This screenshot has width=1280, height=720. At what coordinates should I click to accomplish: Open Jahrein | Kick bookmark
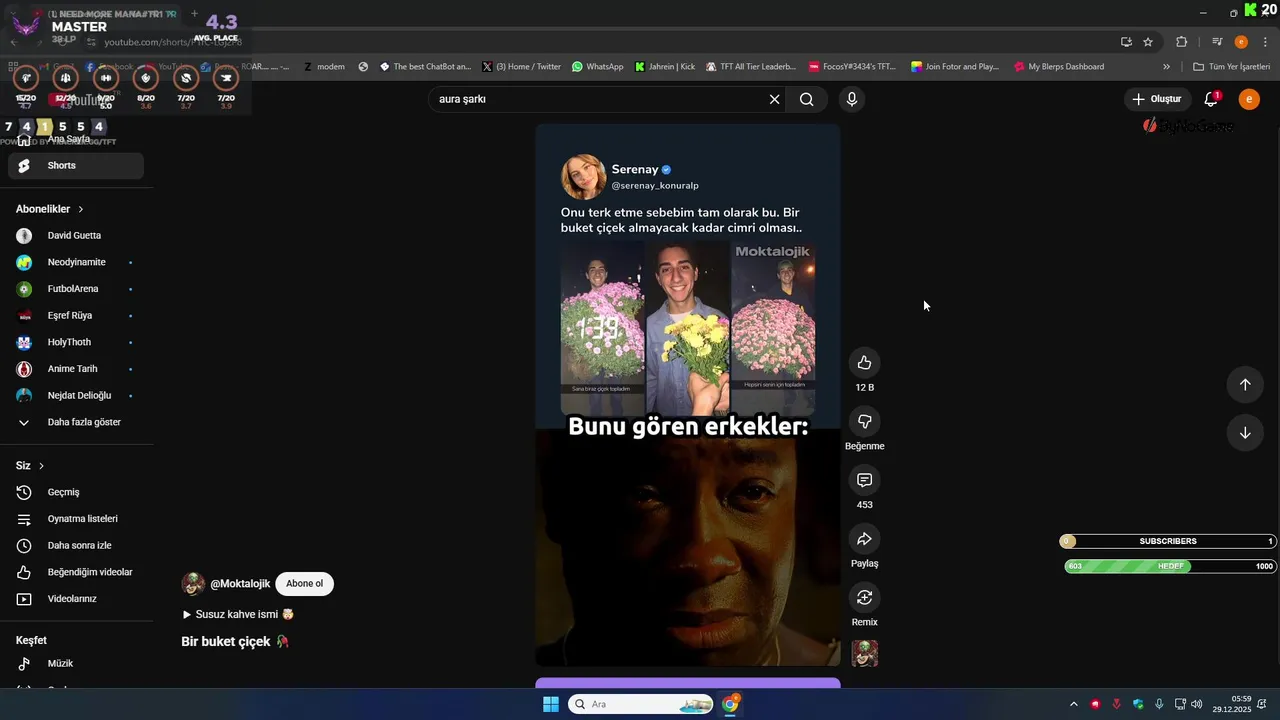(665, 67)
